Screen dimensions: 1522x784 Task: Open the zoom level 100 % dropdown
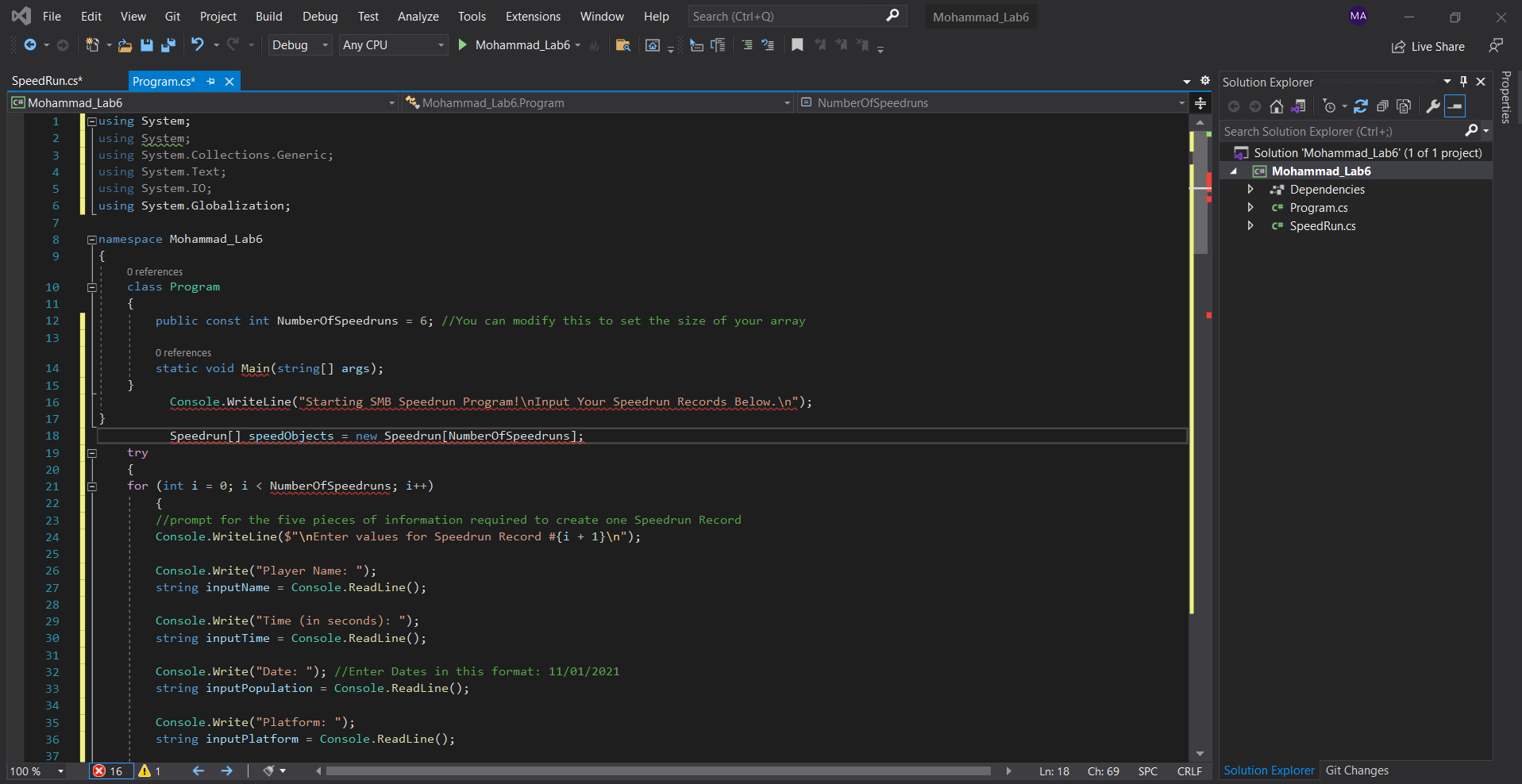37,771
